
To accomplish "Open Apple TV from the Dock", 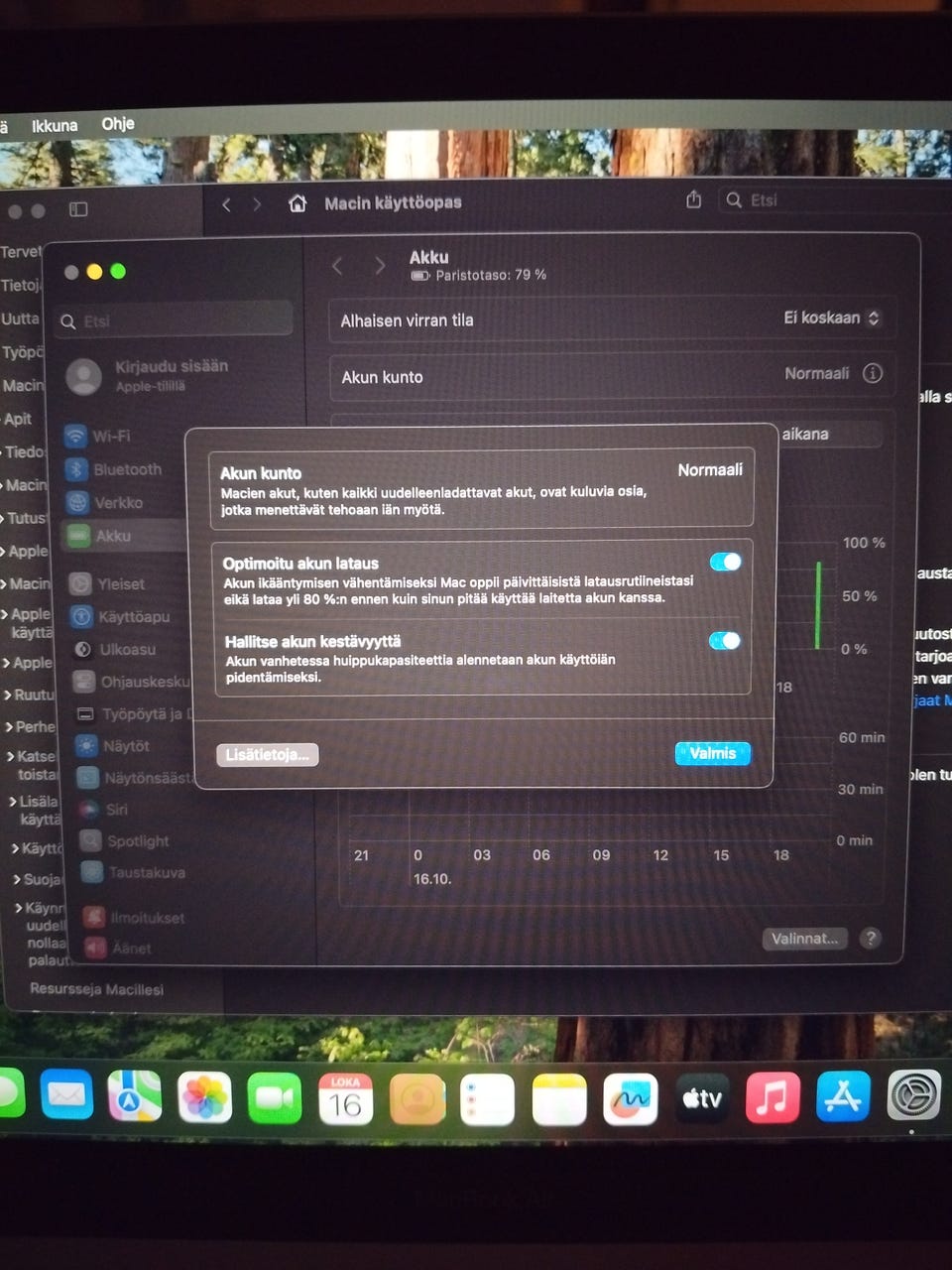I will pos(701,1098).
